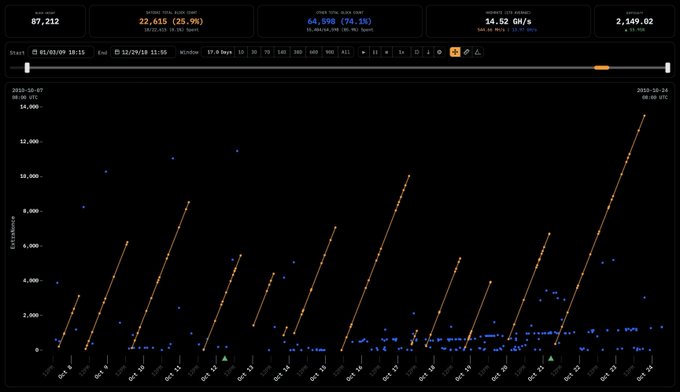Image resolution: width=680 pixels, height=392 pixels.
Task: Open the End date calendar icon
Action: (x=117, y=52)
